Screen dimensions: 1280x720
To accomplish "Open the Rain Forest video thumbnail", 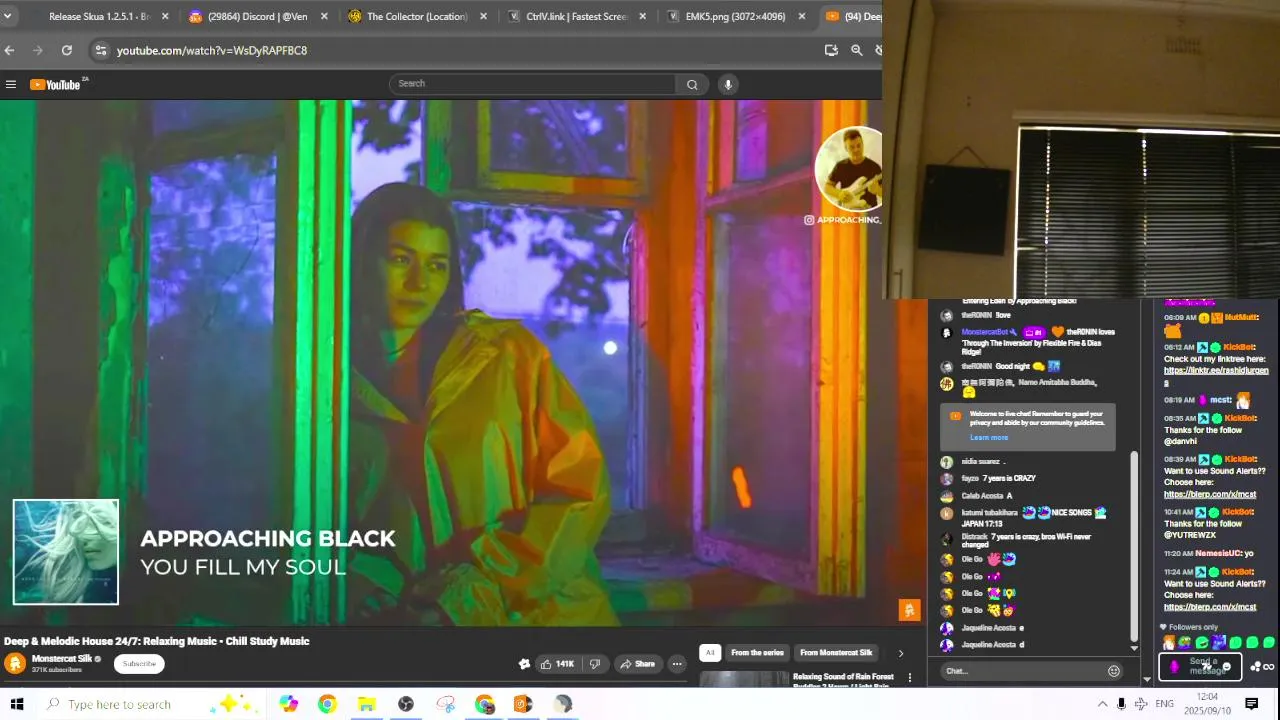I will click(744, 680).
